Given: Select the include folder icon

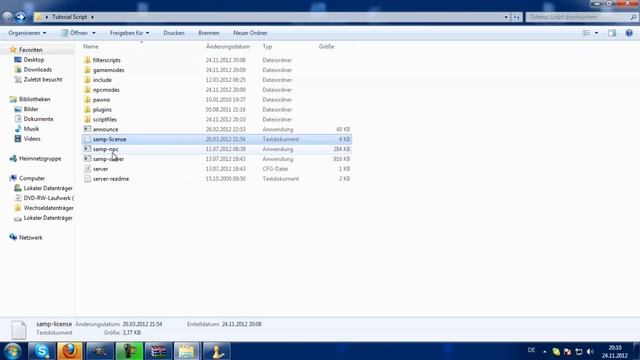Looking at the screenshot, I should click(x=87, y=80).
